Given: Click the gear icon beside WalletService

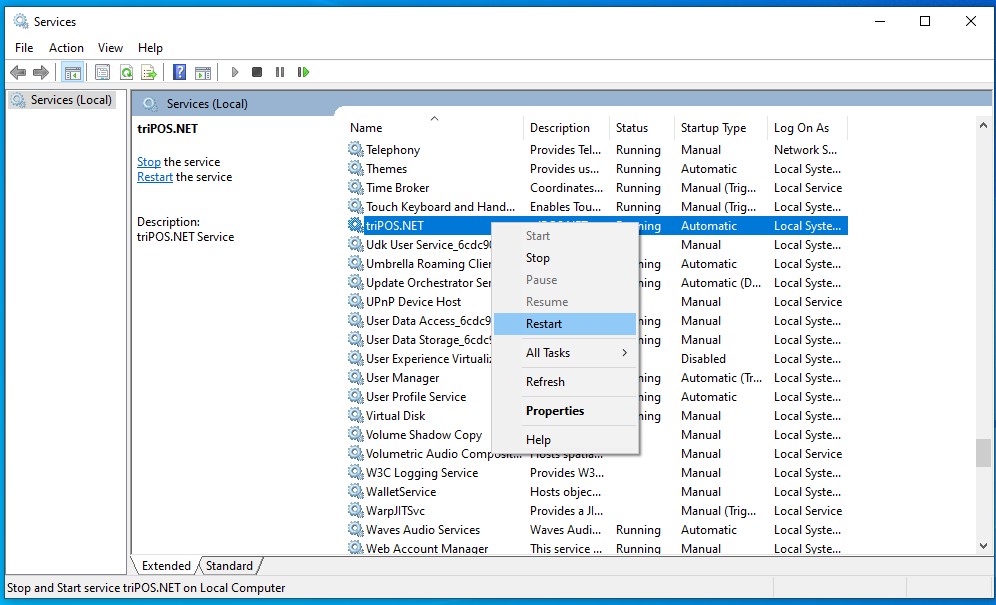Looking at the screenshot, I should (x=356, y=491).
